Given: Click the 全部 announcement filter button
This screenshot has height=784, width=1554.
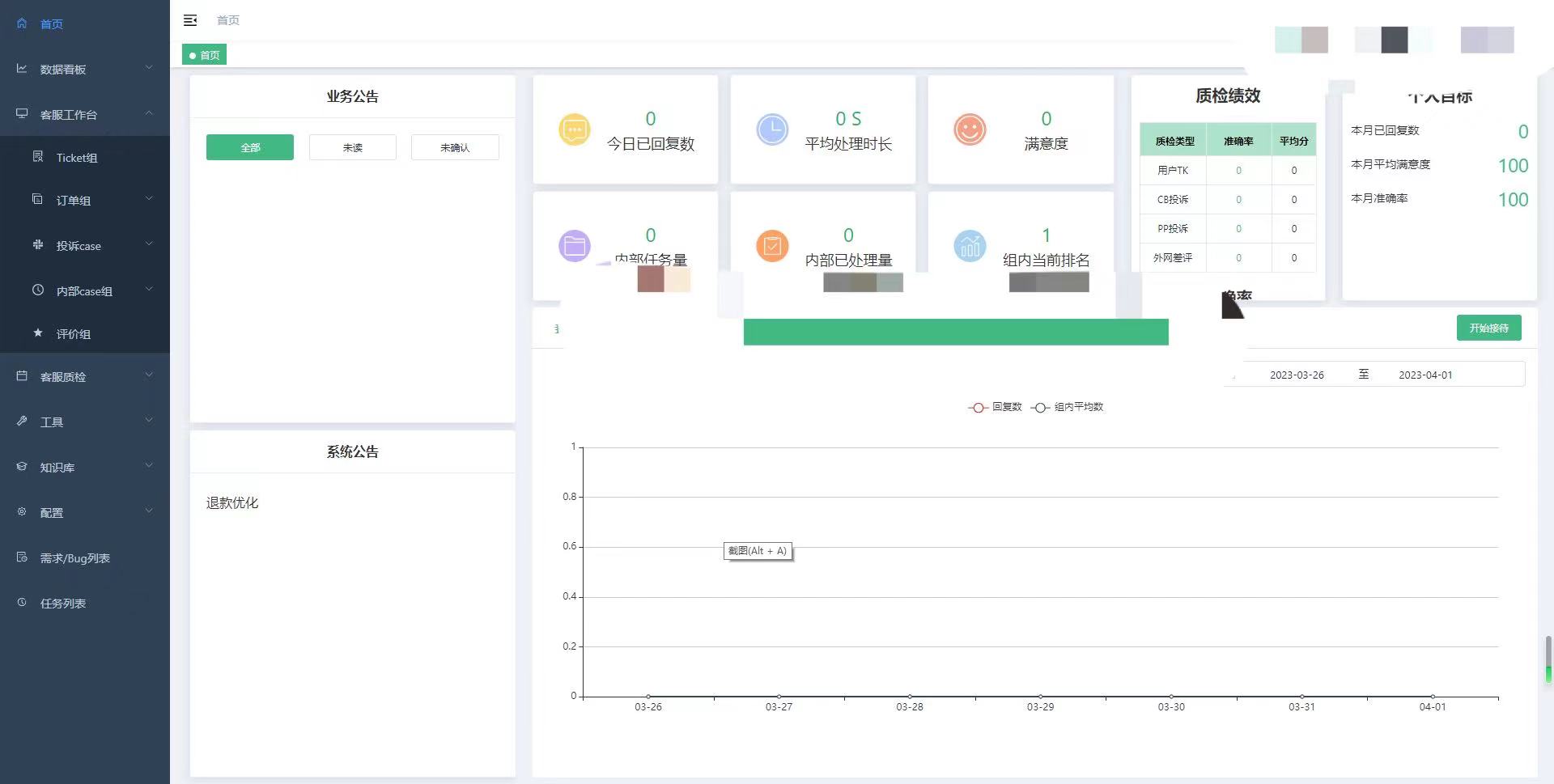Looking at the screenshot, I should point(250,147).
